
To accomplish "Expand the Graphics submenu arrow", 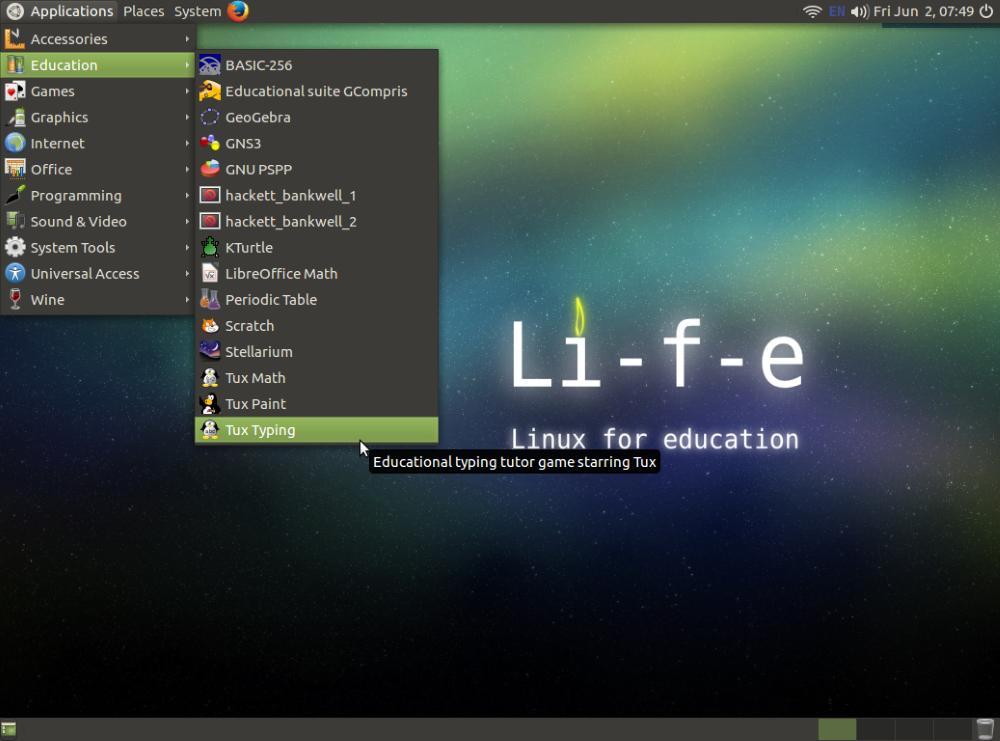I will (188, 117).
